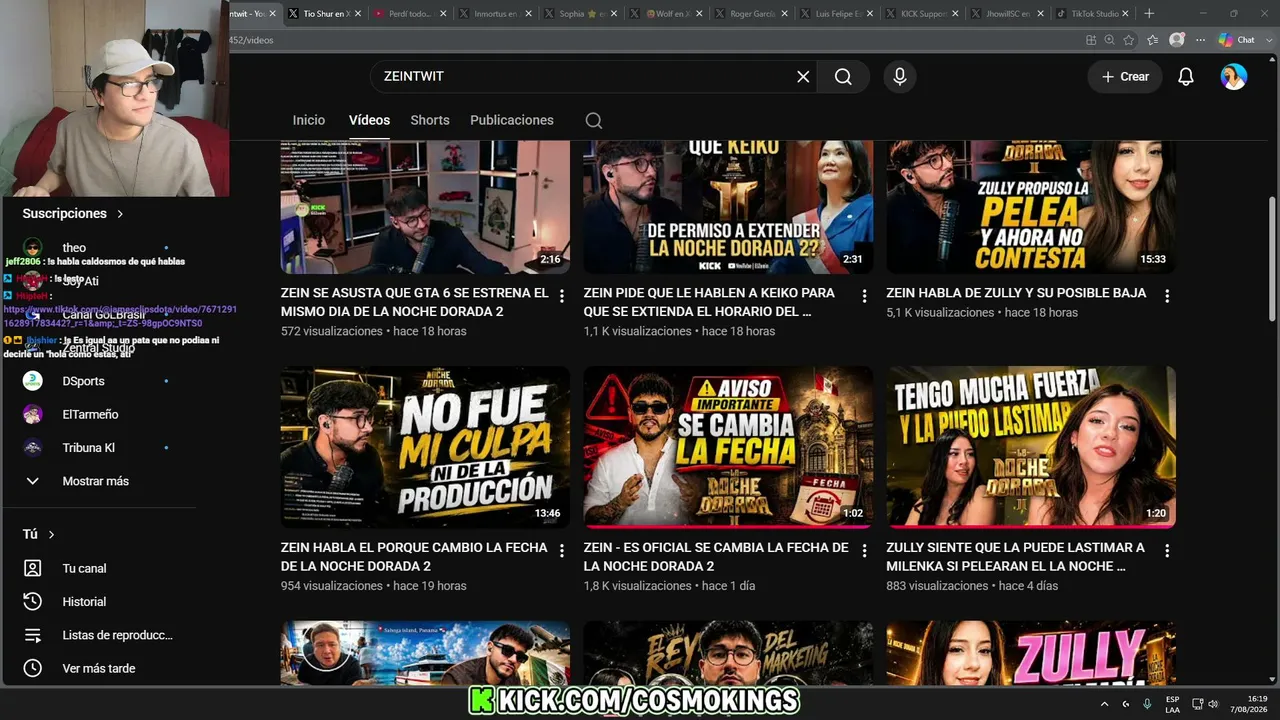Play the PELEA Y AHORA NO CONTESTA thumbnail
The height and width of the screenshot is (720, 1280).
coord(1031,207)
